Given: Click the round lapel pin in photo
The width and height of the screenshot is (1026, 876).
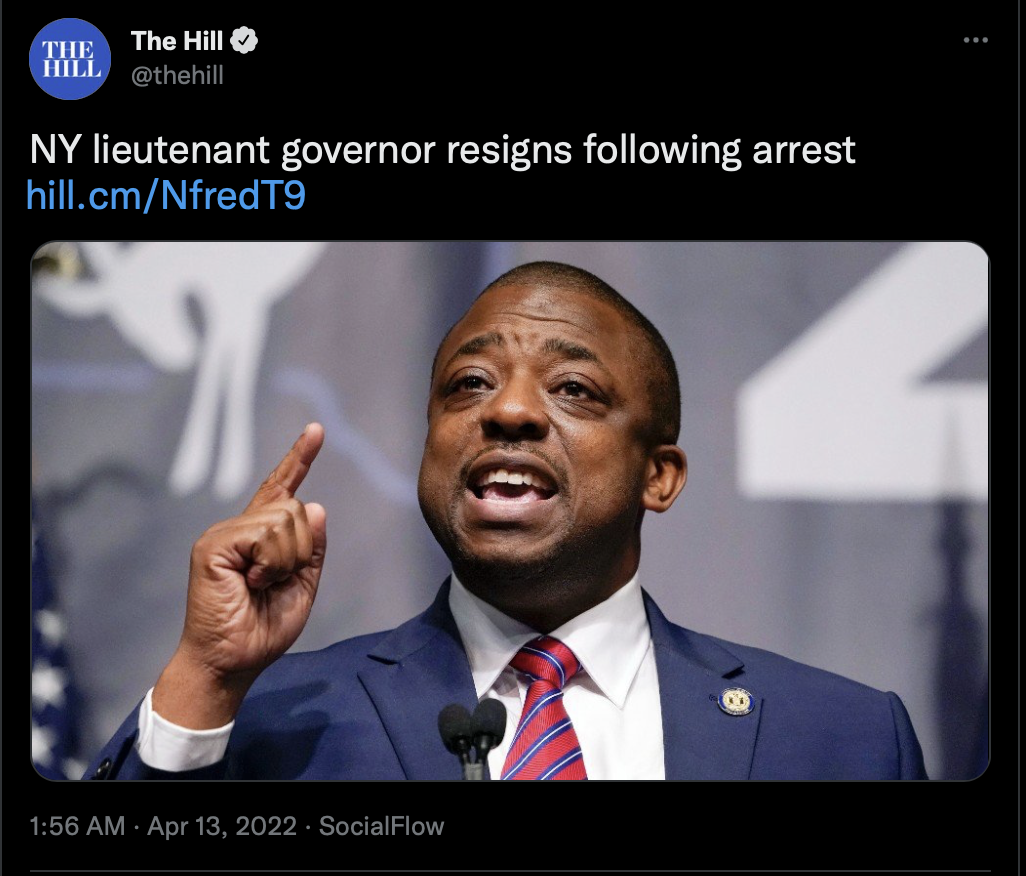Looking at the screenshot, I should click(735, 701).
